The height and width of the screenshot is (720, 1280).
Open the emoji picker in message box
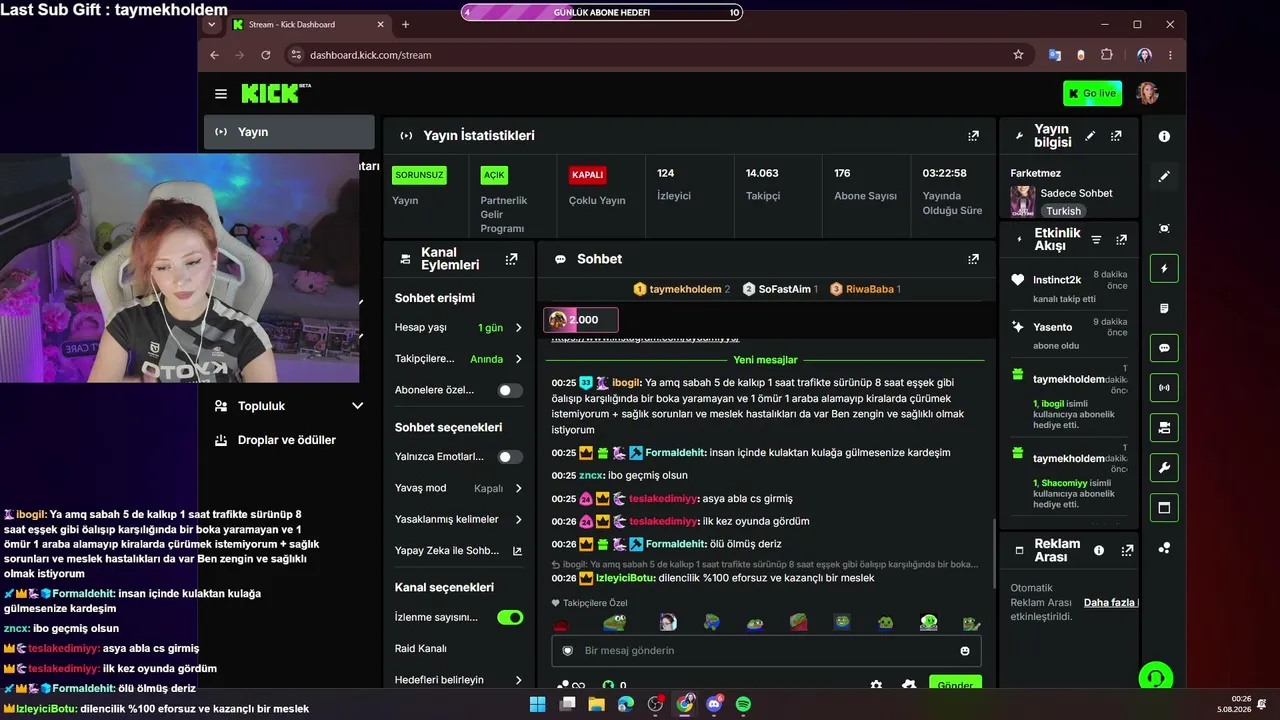tap(965, 651)
